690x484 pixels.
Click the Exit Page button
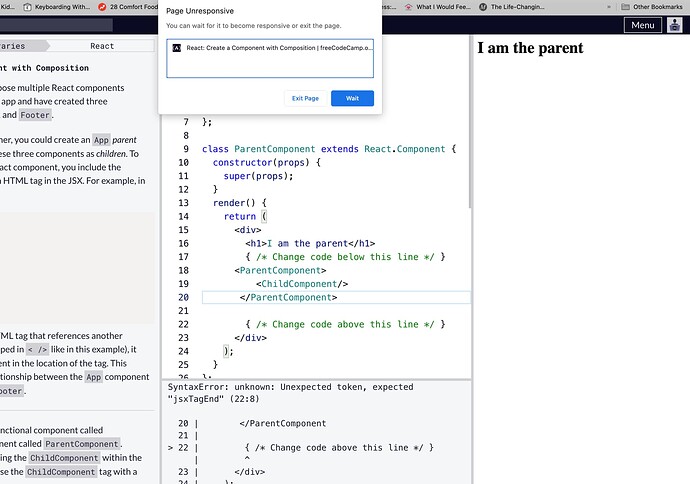coord(305,98)
